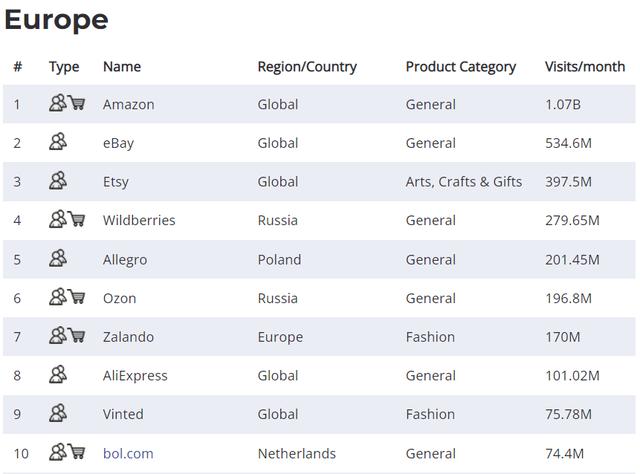The image size is (640, 474).
Task: Click the Name column header
Action: point(122,67)
